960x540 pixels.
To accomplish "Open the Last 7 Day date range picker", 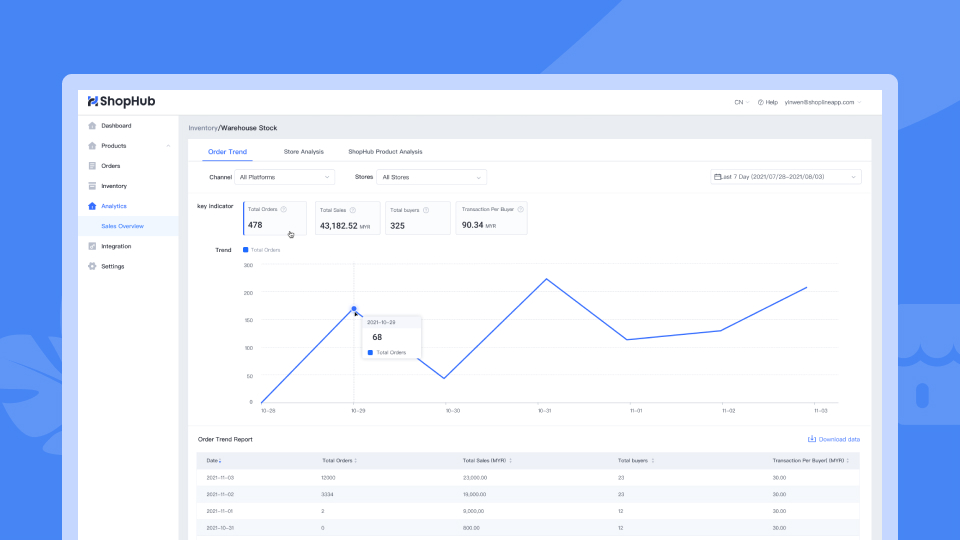I will 785,177.
